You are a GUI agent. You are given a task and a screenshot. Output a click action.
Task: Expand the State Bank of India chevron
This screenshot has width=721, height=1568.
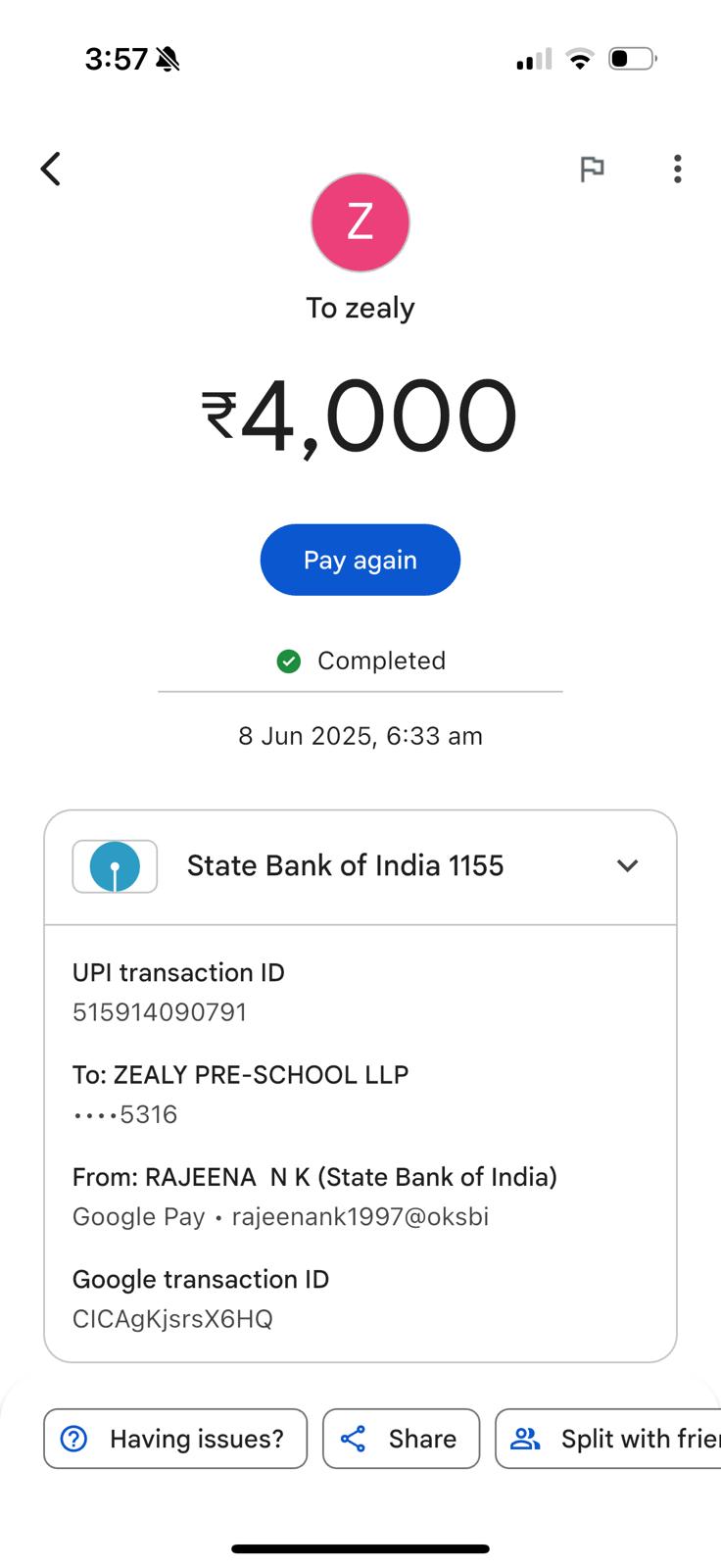pos(627,866)
